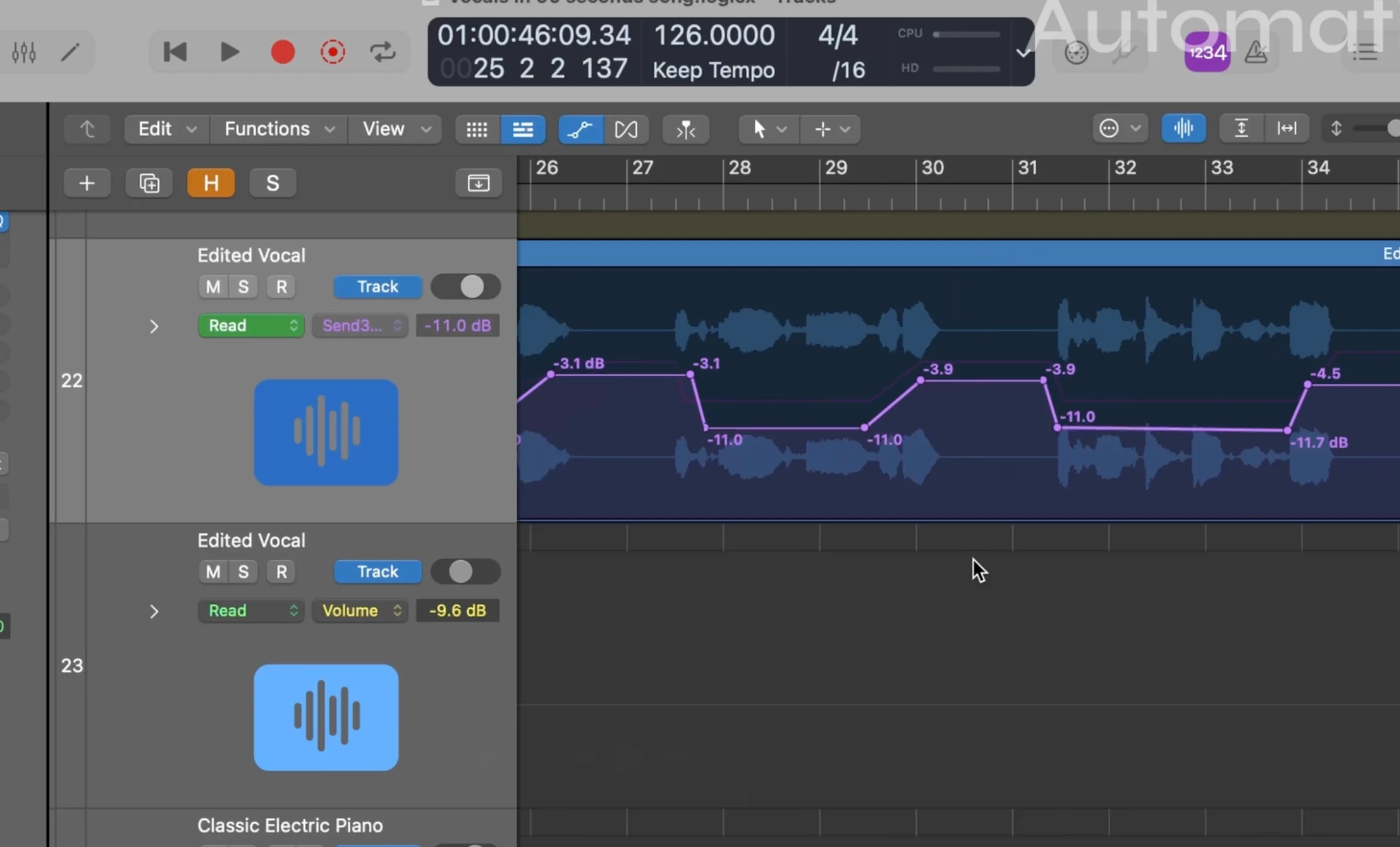Image resolution: width=1400 pixels, height=847 pixels.
Task: Toggle the Metronome click button
Action: [x=1256, y=53]
